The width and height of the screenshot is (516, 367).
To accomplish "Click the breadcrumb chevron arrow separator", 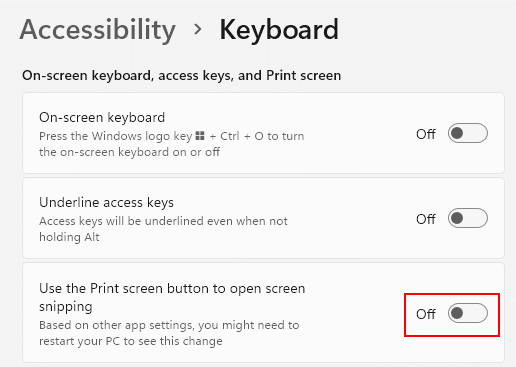I will click(x=198, y=29).
